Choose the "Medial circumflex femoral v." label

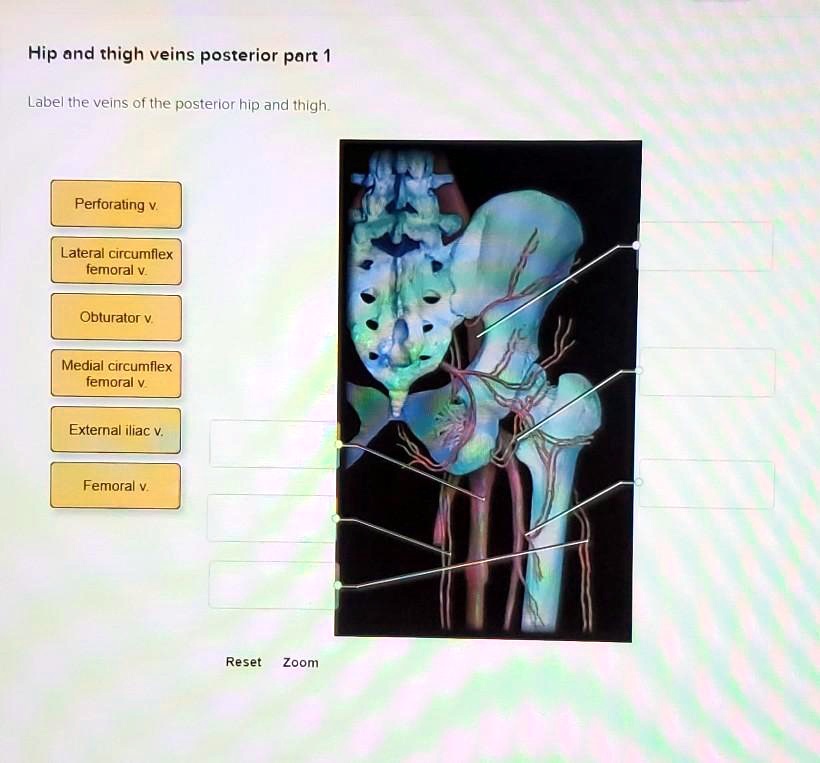[x=115, y=373]
